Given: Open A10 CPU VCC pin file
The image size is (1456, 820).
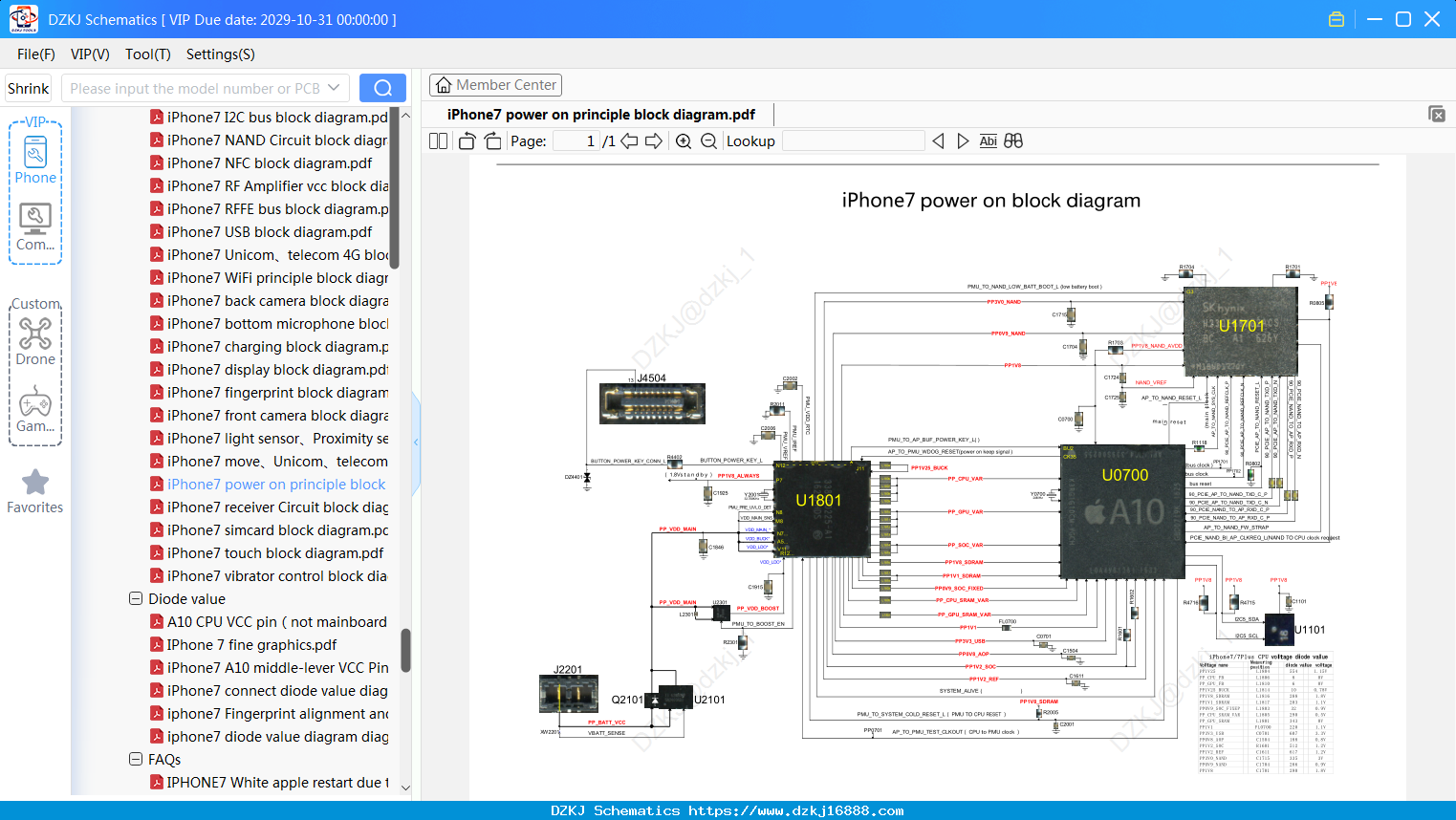Looking at the screenshot, I should click(x=270, y=622).
